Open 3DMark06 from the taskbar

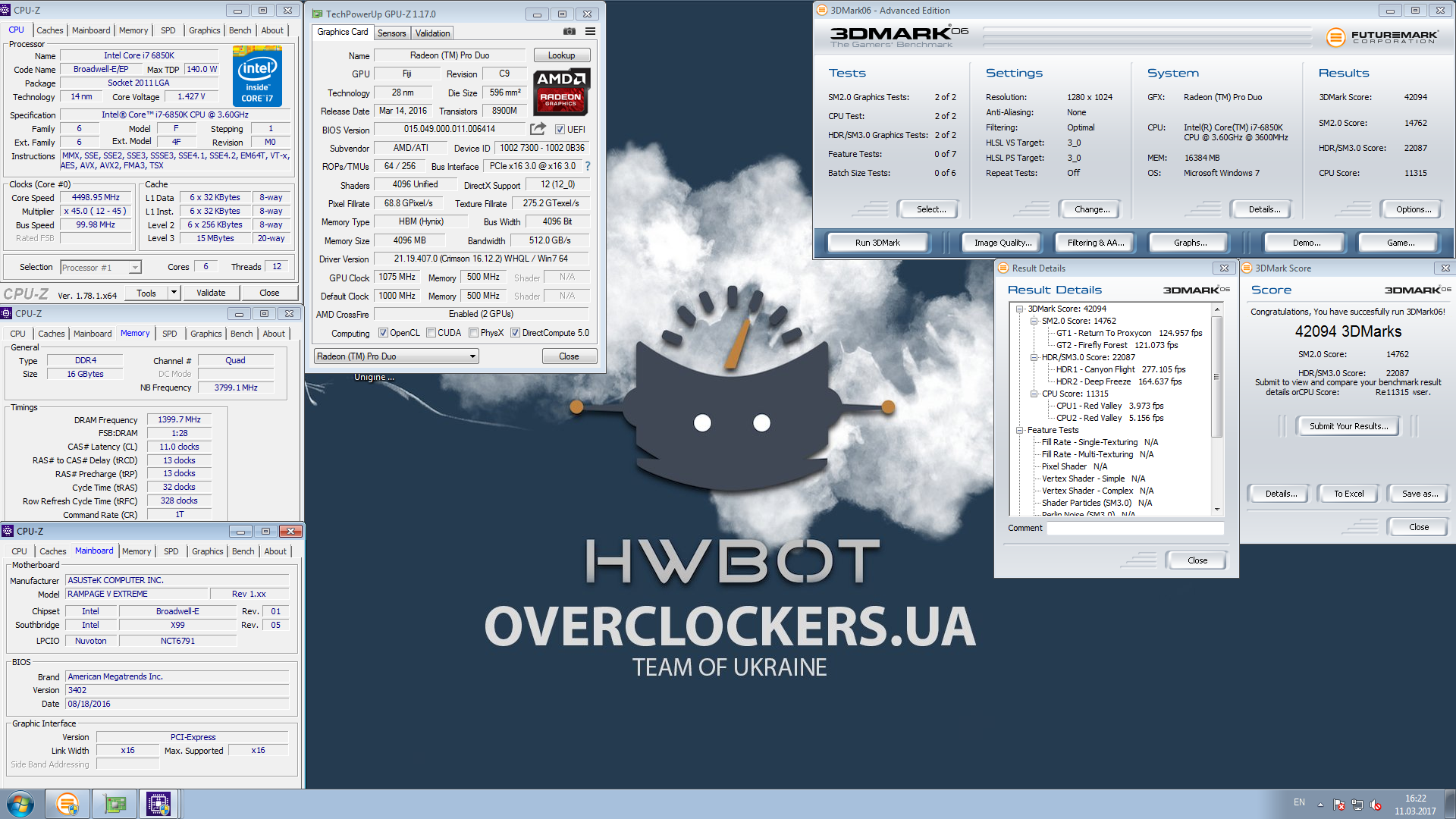[67, 804]
